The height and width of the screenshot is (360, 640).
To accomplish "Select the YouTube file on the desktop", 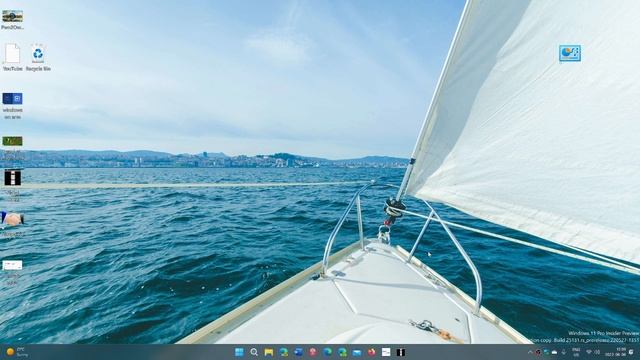I will [x=13, y=58].
